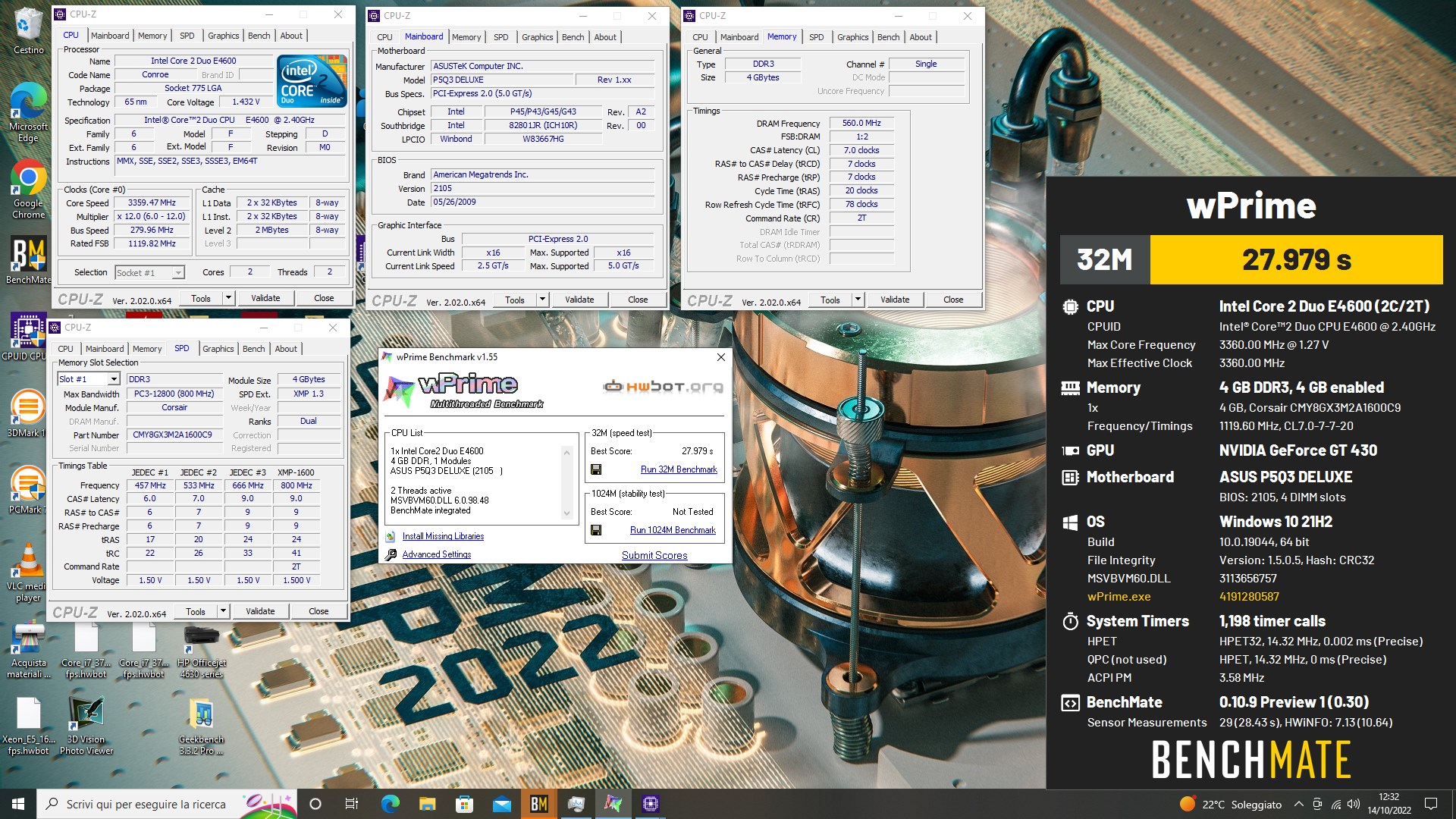The height and width of the screenshot is (819, 1456).
Task: Open BenchMate desktop shortcut
Action: tap(28, 260)
